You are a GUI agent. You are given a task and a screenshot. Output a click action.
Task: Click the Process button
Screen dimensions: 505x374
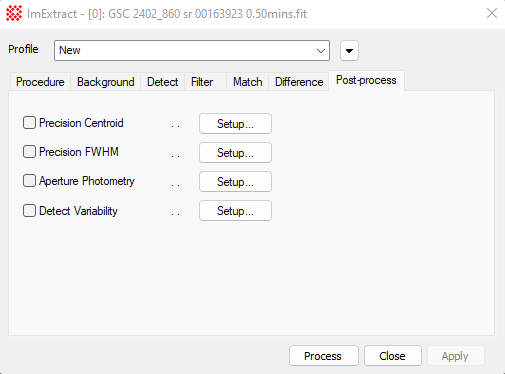[324, 356]
